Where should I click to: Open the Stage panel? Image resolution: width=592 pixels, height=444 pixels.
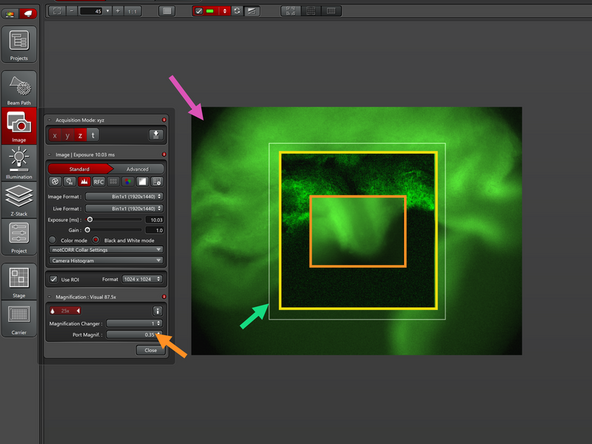tap(19, 281)
